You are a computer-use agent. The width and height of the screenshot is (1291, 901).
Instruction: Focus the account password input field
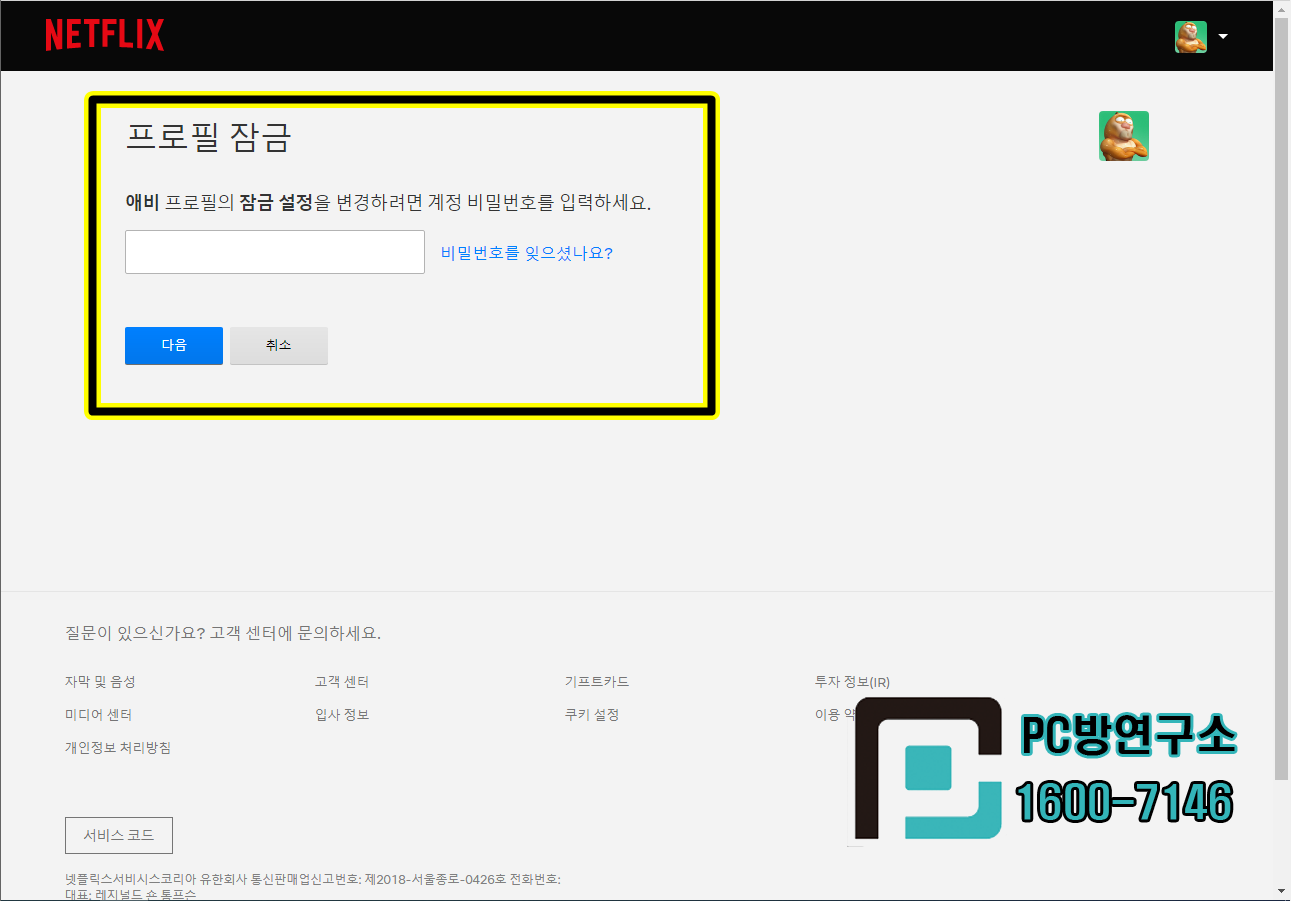coord(275,252)
